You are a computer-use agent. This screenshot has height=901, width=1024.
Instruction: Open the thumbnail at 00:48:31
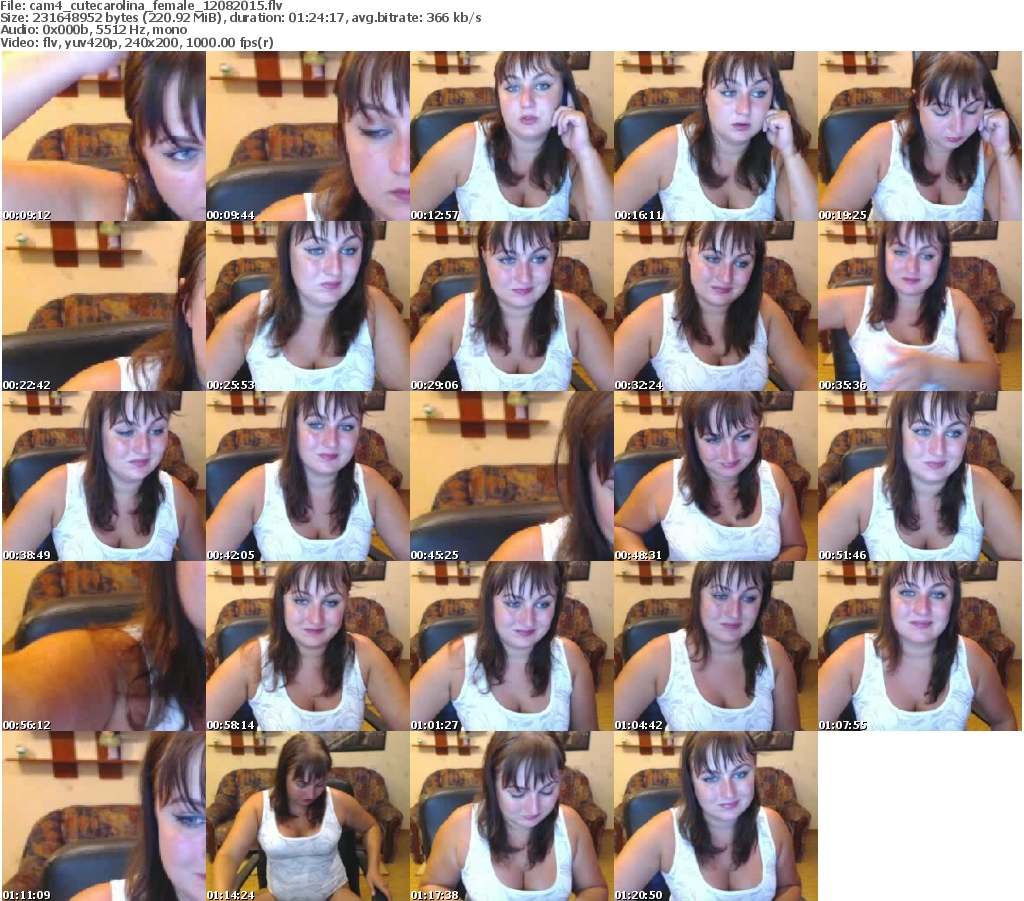716,476
